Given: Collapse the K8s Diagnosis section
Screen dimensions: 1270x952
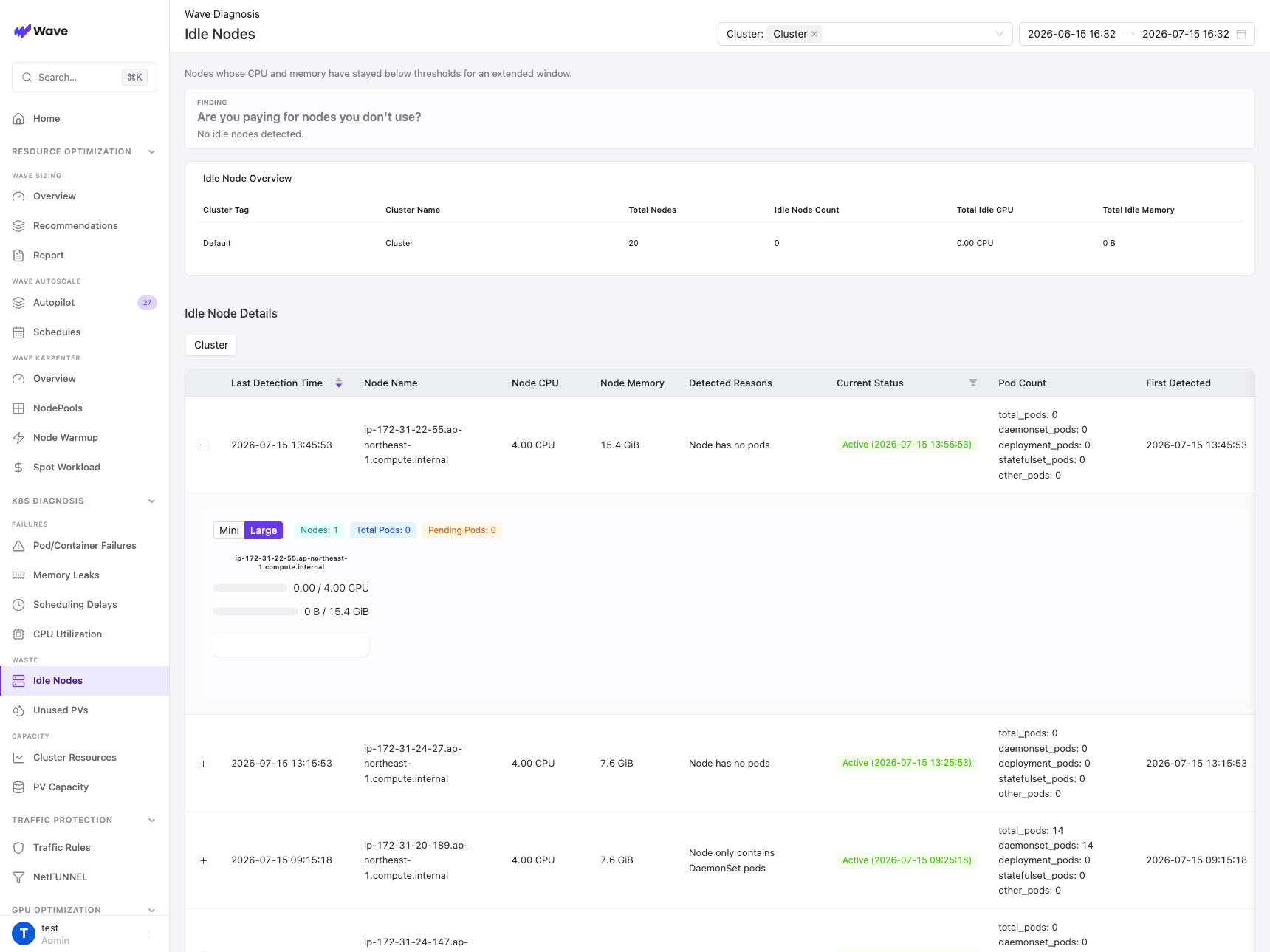Looking at the screenshot, I should pos(151,501).
